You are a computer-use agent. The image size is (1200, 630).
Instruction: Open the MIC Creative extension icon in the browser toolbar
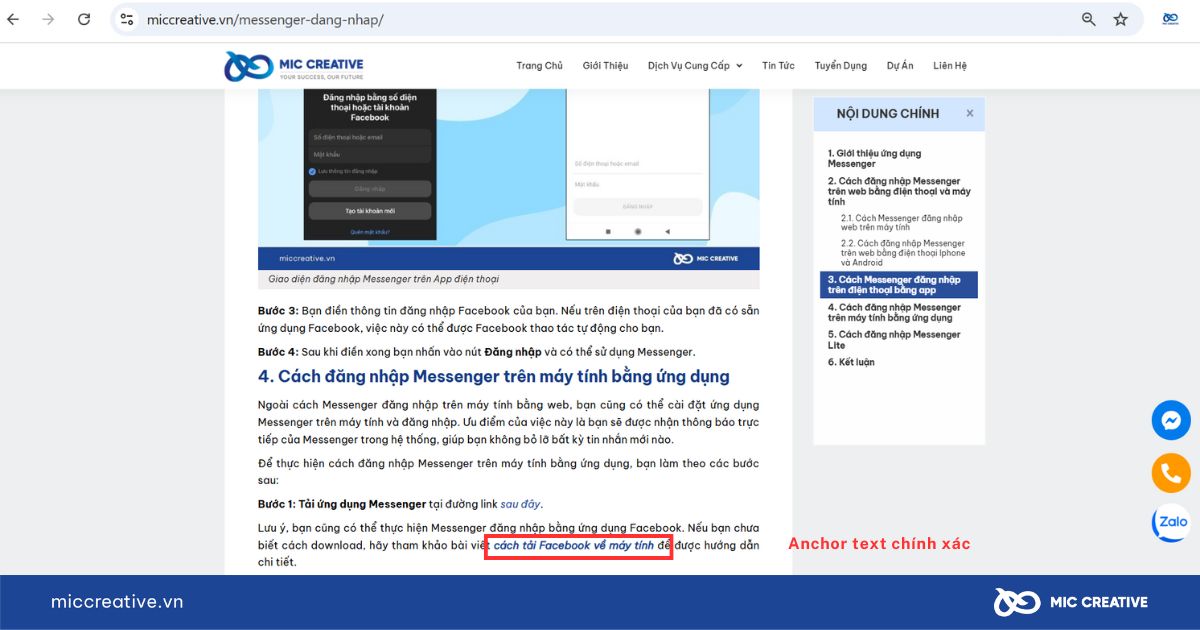1170,19
